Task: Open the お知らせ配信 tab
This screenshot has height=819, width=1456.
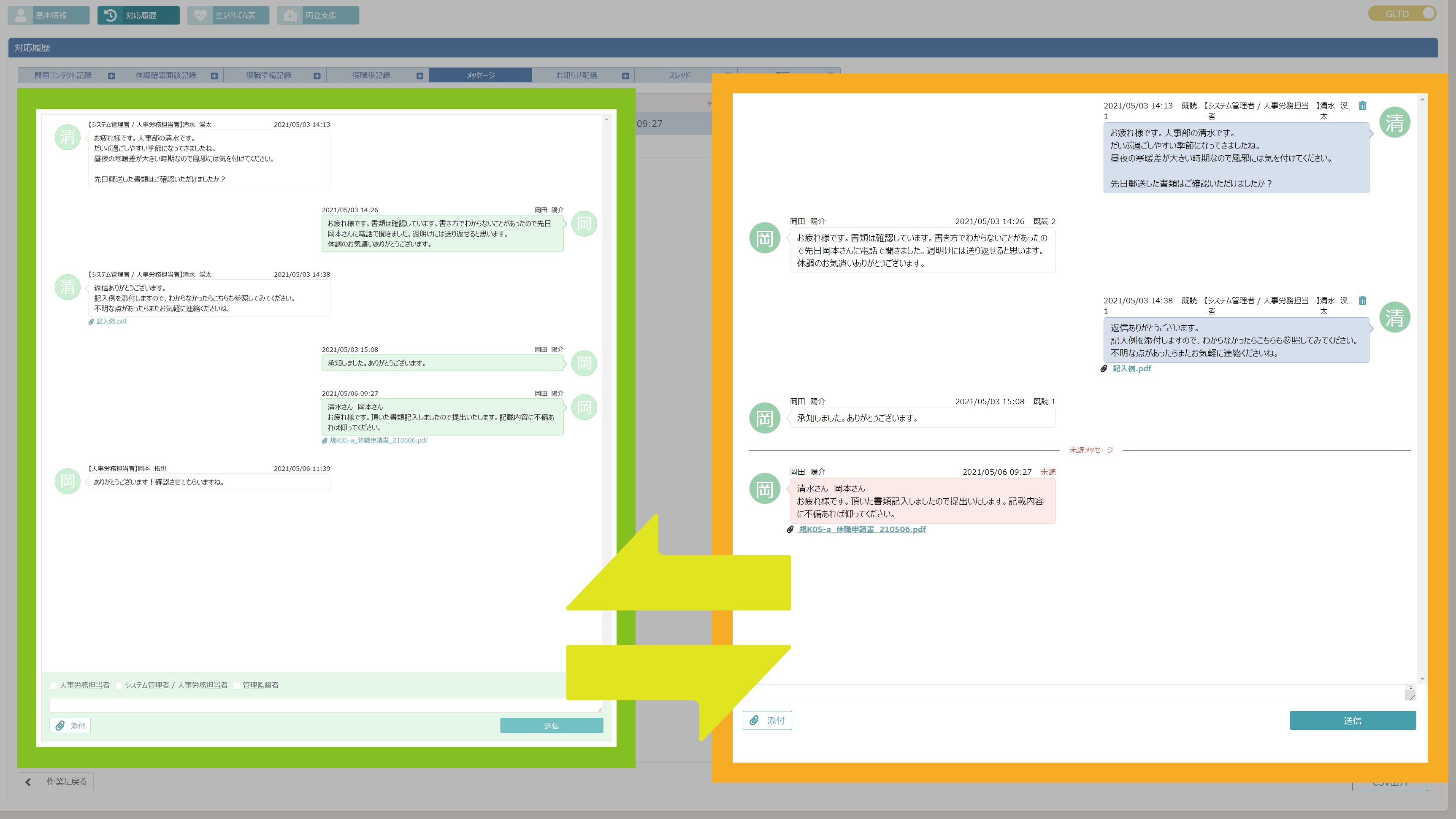Action: point(576,75)
